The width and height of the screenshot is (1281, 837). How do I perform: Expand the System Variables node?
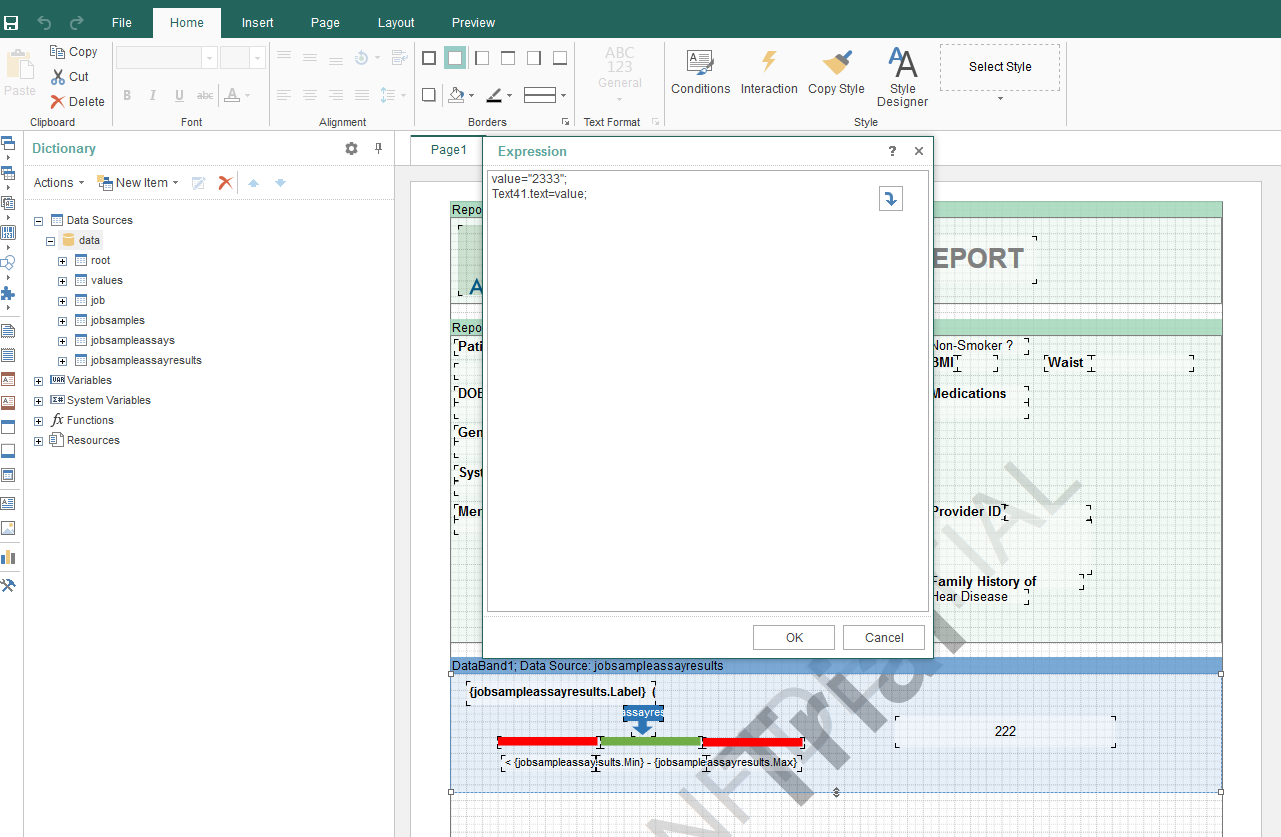pyautogui.click(x=39, y=401)
